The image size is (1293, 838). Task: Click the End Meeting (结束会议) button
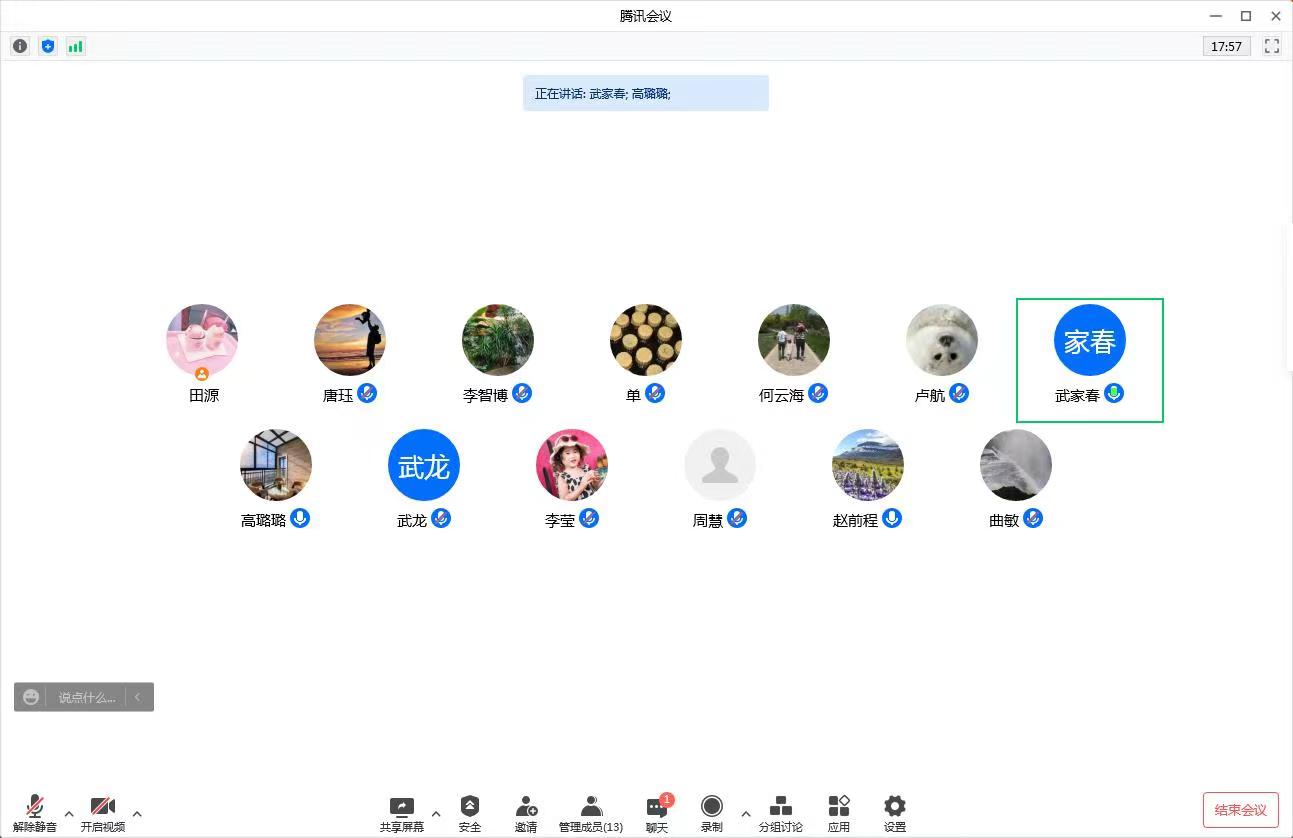[1240, 810]
